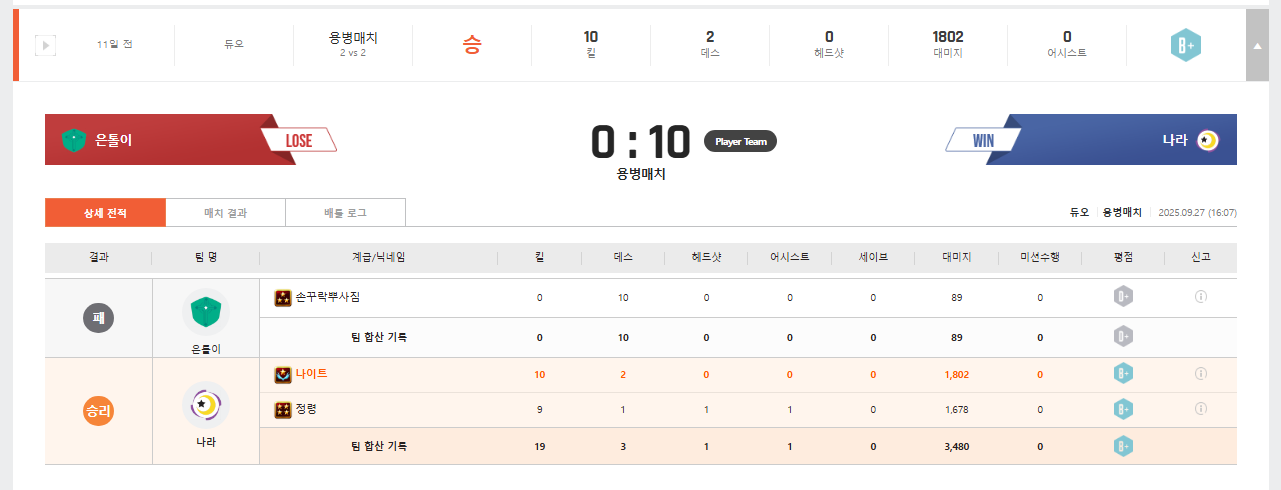Switch to the 매치 결과 tab

[x=225, y=212]
